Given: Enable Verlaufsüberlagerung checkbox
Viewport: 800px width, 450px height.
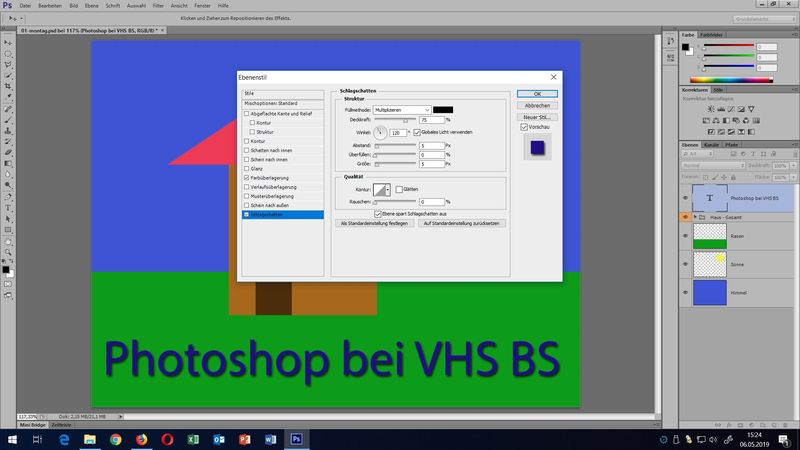Looking at the screenshot, I should (x=246, y=187).
